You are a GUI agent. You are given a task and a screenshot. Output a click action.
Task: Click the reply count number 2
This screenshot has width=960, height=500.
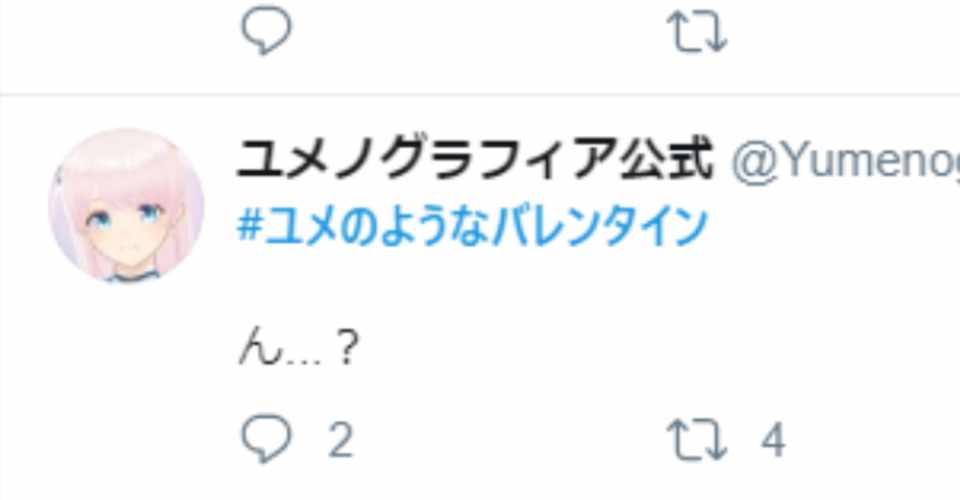tap(340, 439)
